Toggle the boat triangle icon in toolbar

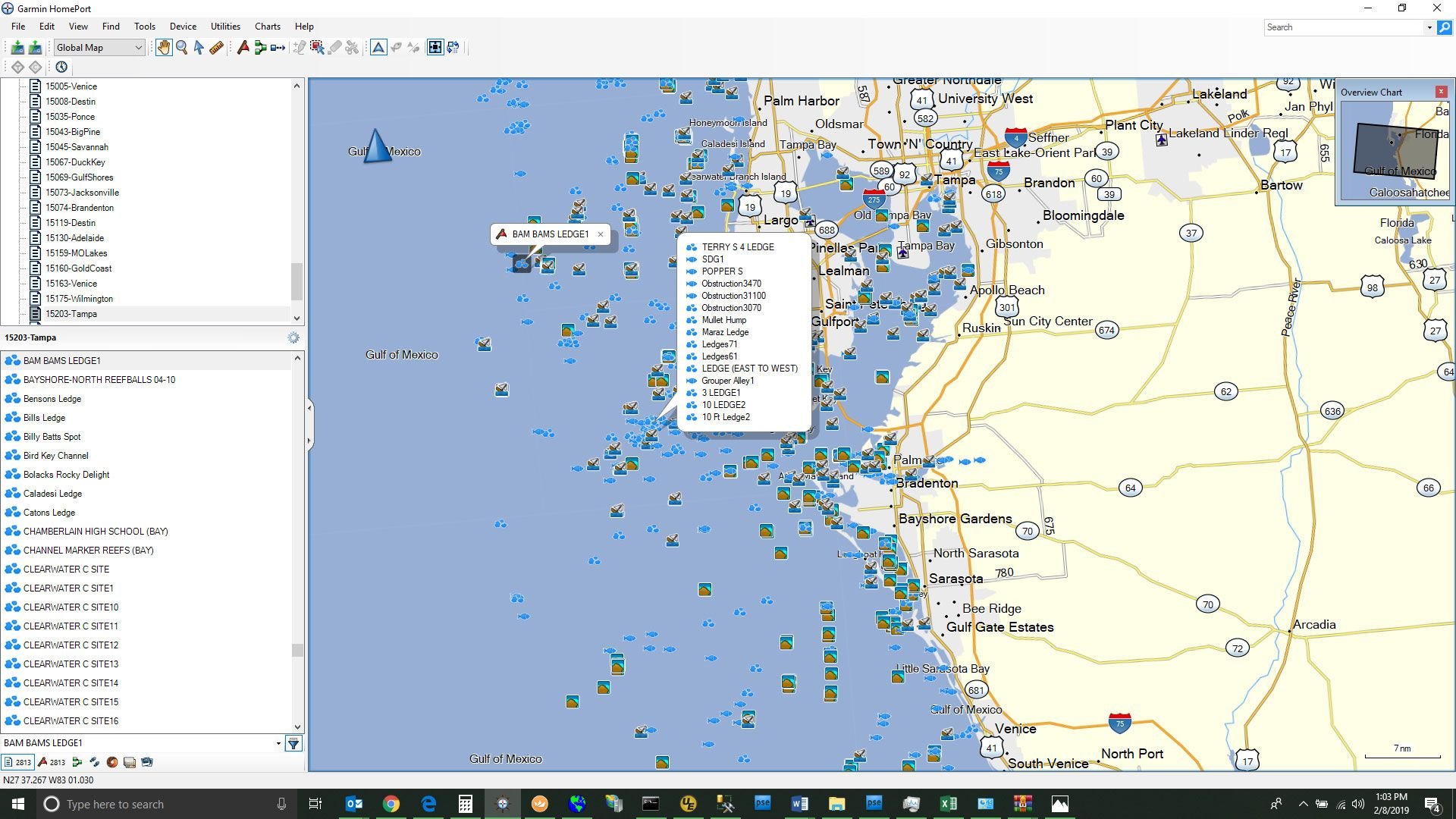378,48
